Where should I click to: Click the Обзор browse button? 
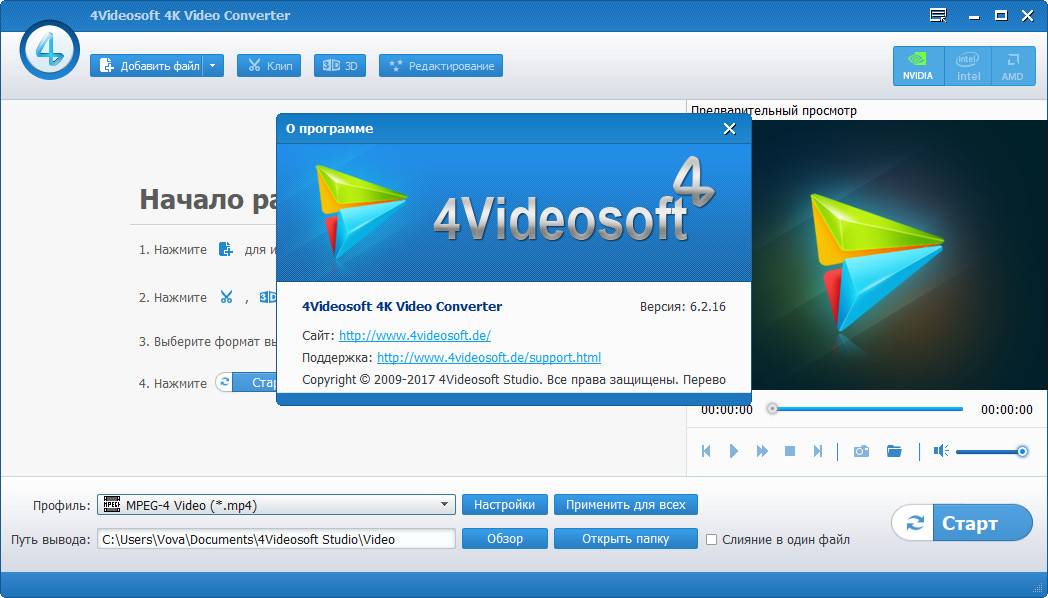click(x=505, y=539)
